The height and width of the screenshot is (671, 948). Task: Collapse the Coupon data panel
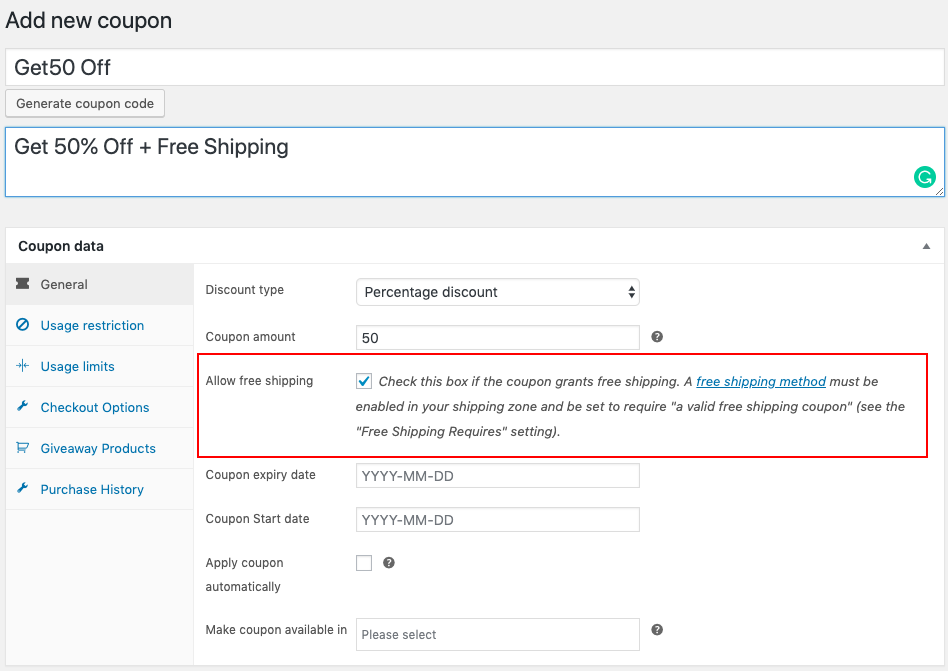(926, 246)
